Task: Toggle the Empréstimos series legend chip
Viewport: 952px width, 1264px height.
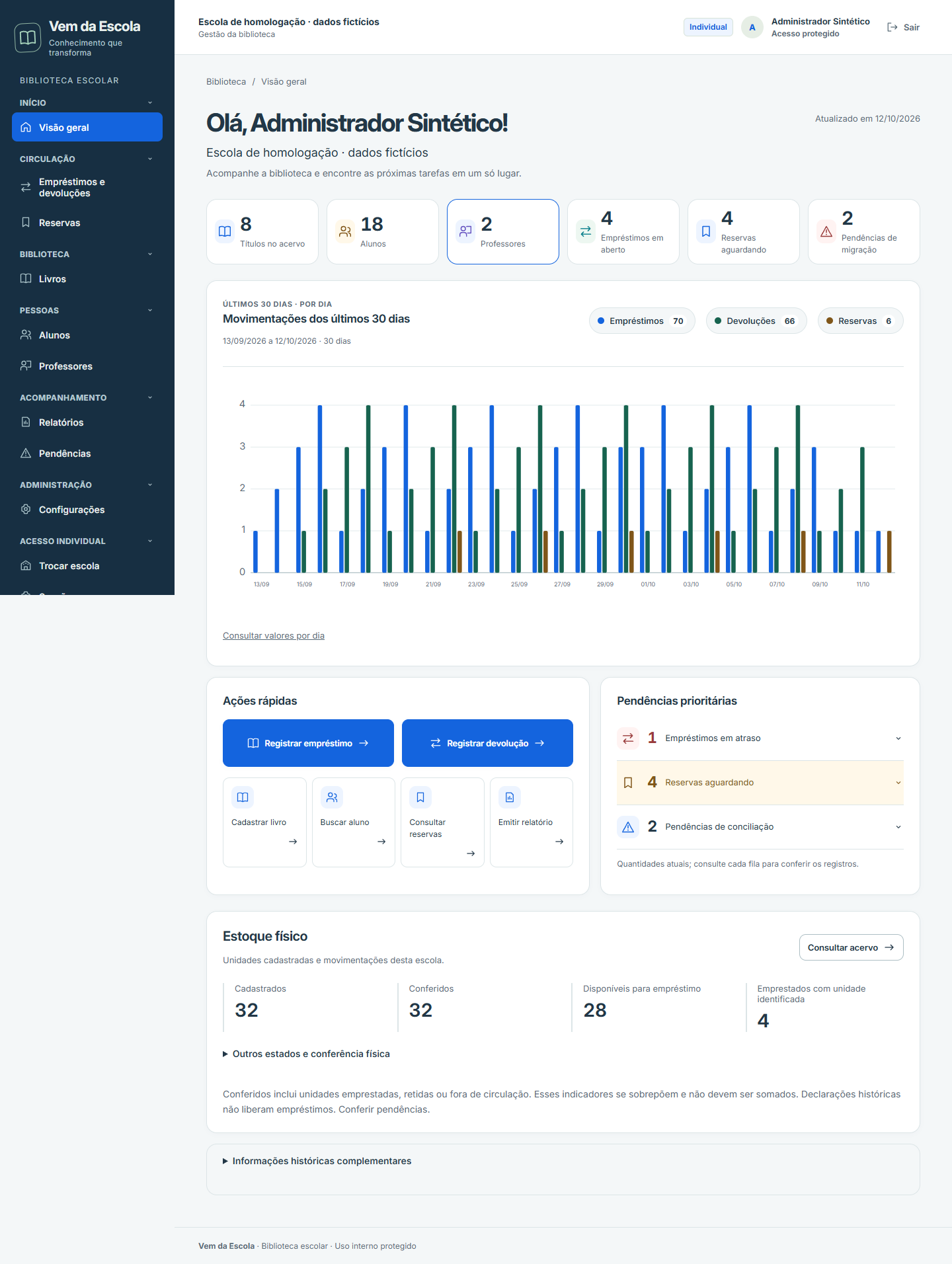Action: coord(642,321)
